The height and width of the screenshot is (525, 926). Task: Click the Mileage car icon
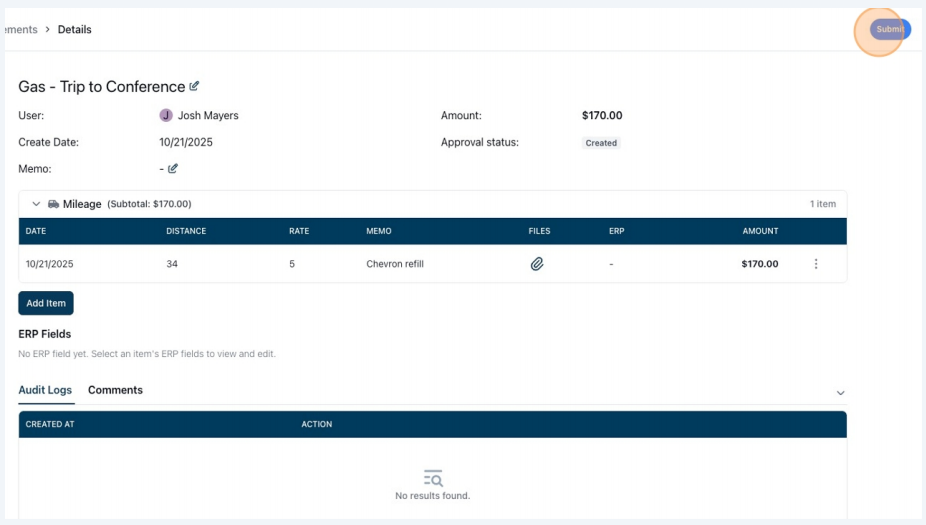tap(53, 204)
